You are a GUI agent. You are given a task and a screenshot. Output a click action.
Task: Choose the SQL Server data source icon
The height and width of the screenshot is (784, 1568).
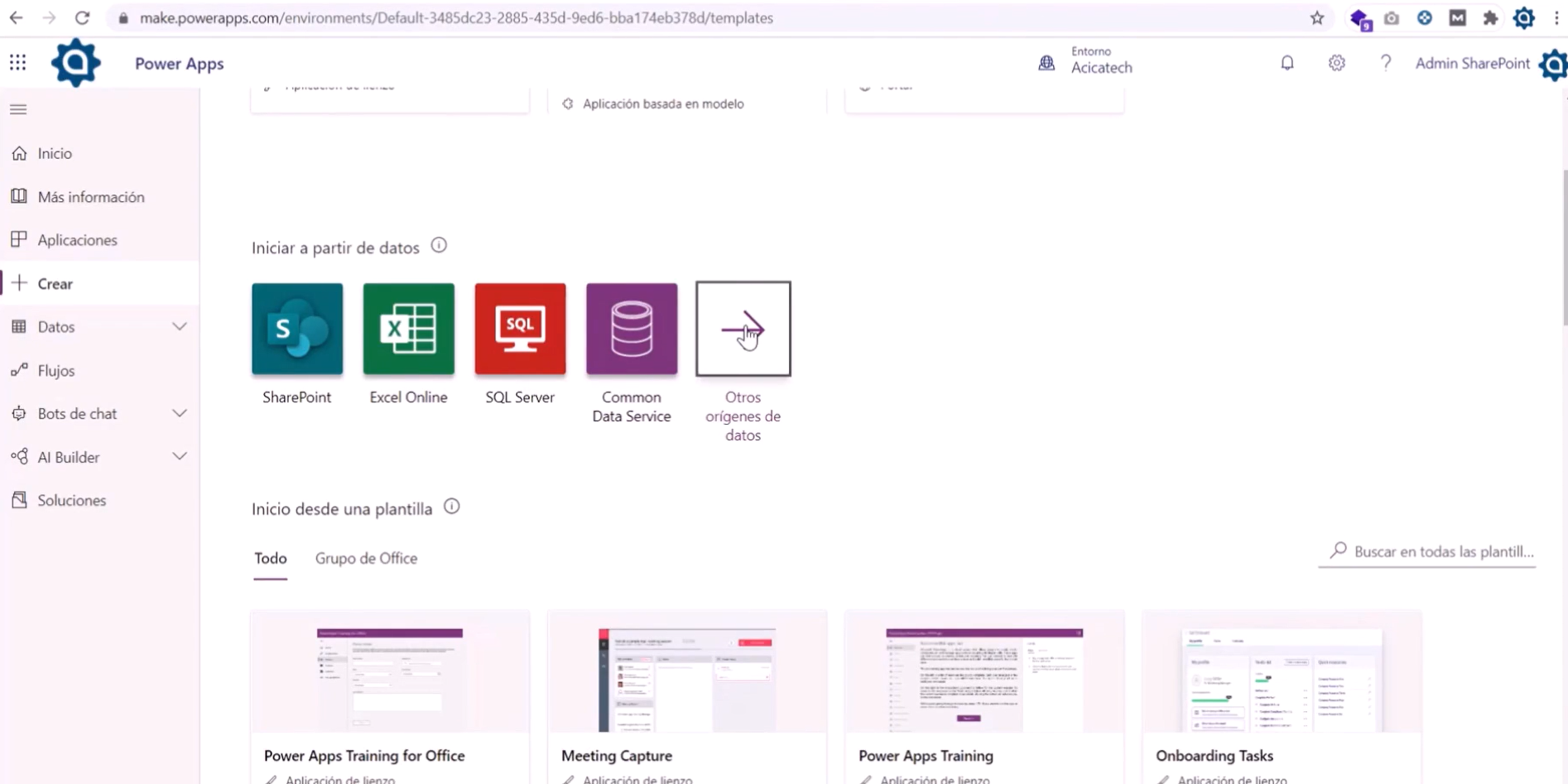pos(519,329)
